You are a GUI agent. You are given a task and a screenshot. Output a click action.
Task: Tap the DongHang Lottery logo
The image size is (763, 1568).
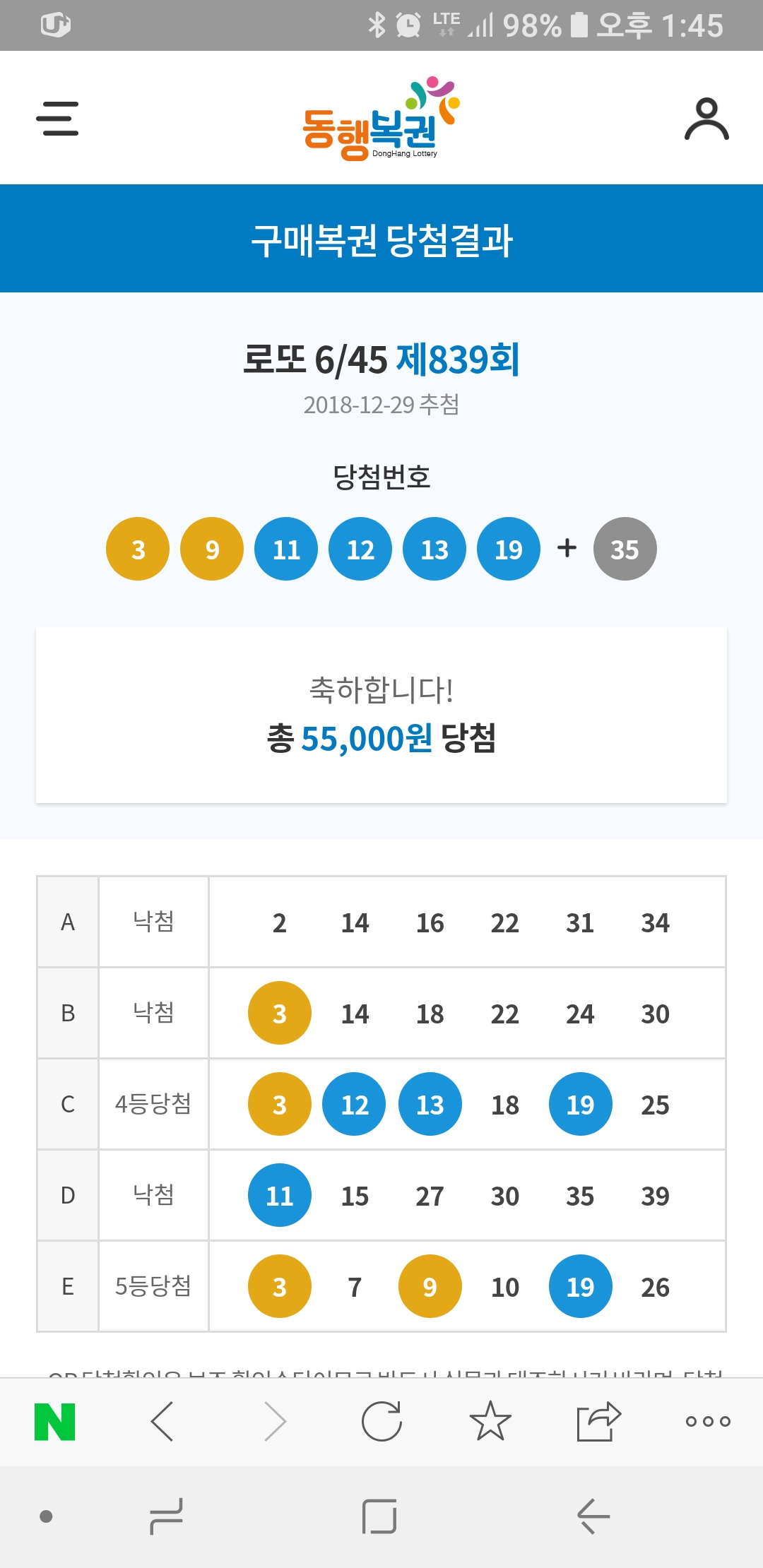tap(381, 119)
